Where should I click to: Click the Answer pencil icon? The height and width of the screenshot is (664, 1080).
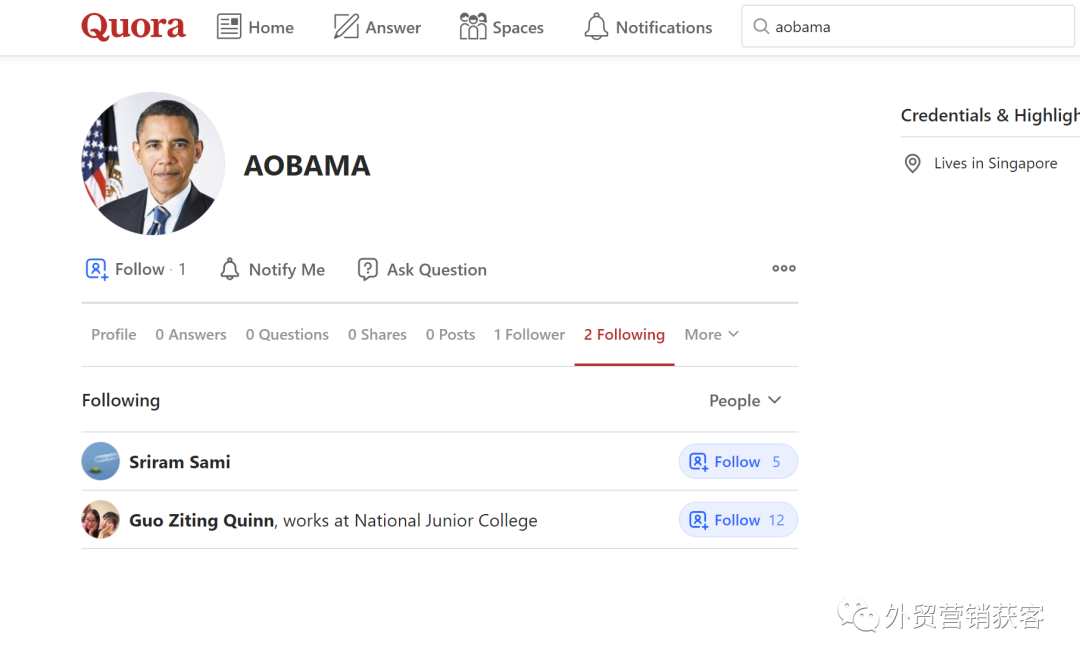346,27
